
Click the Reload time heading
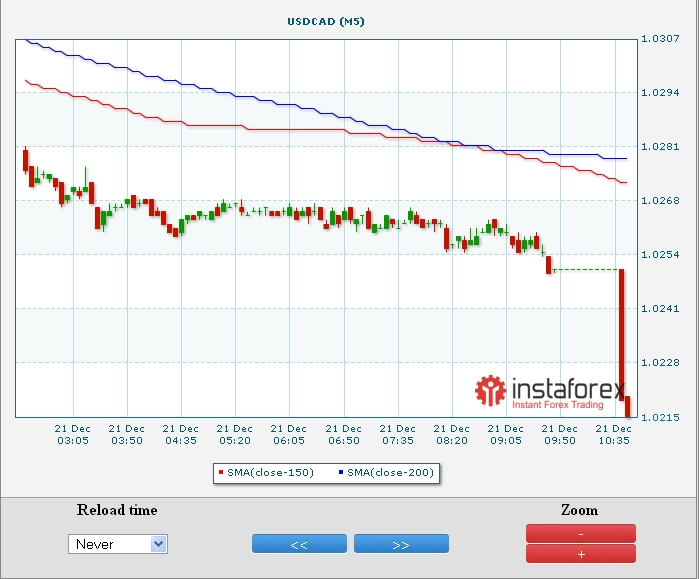point(117,510)
